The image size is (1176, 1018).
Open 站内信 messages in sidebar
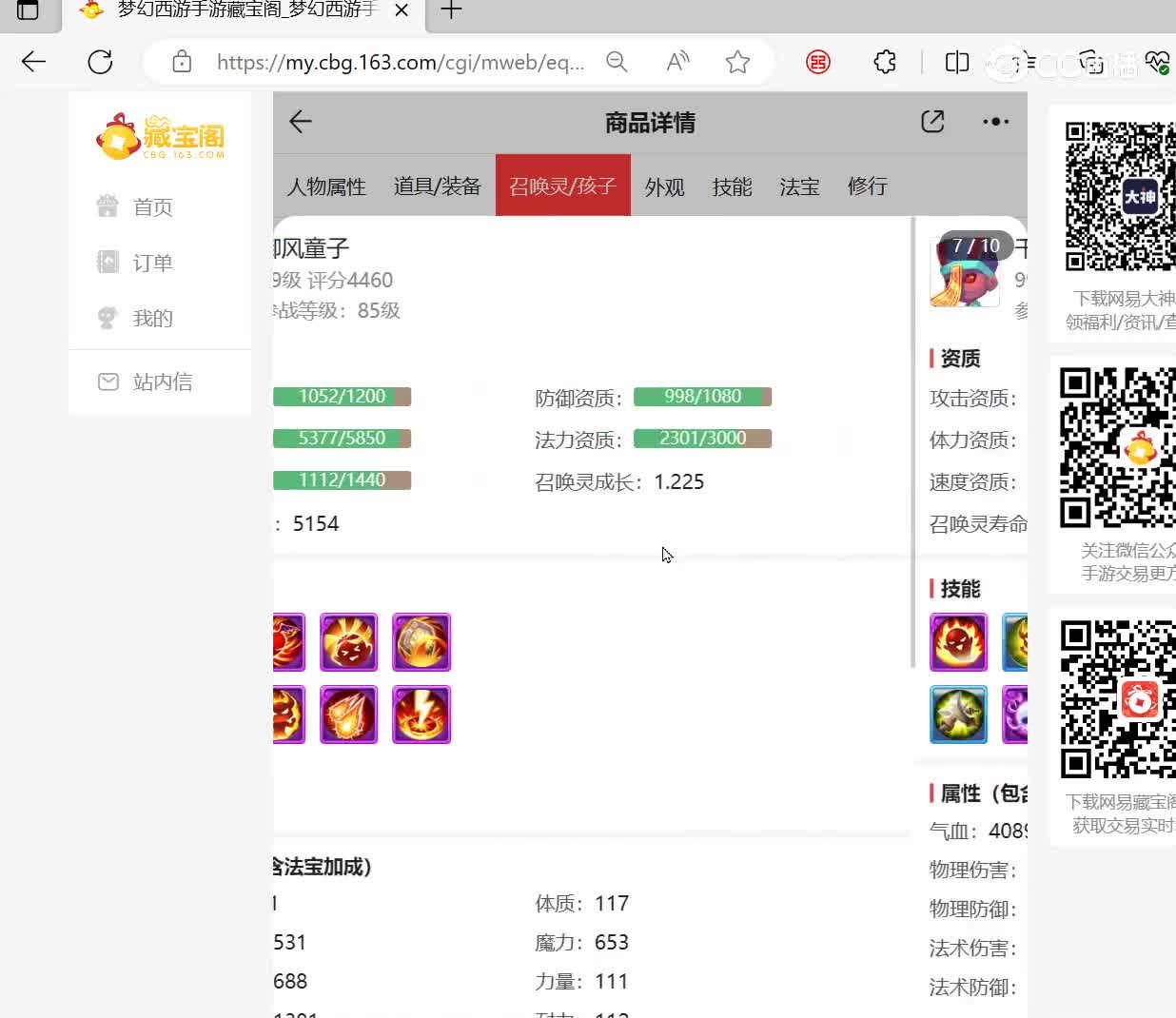(162, 382)
